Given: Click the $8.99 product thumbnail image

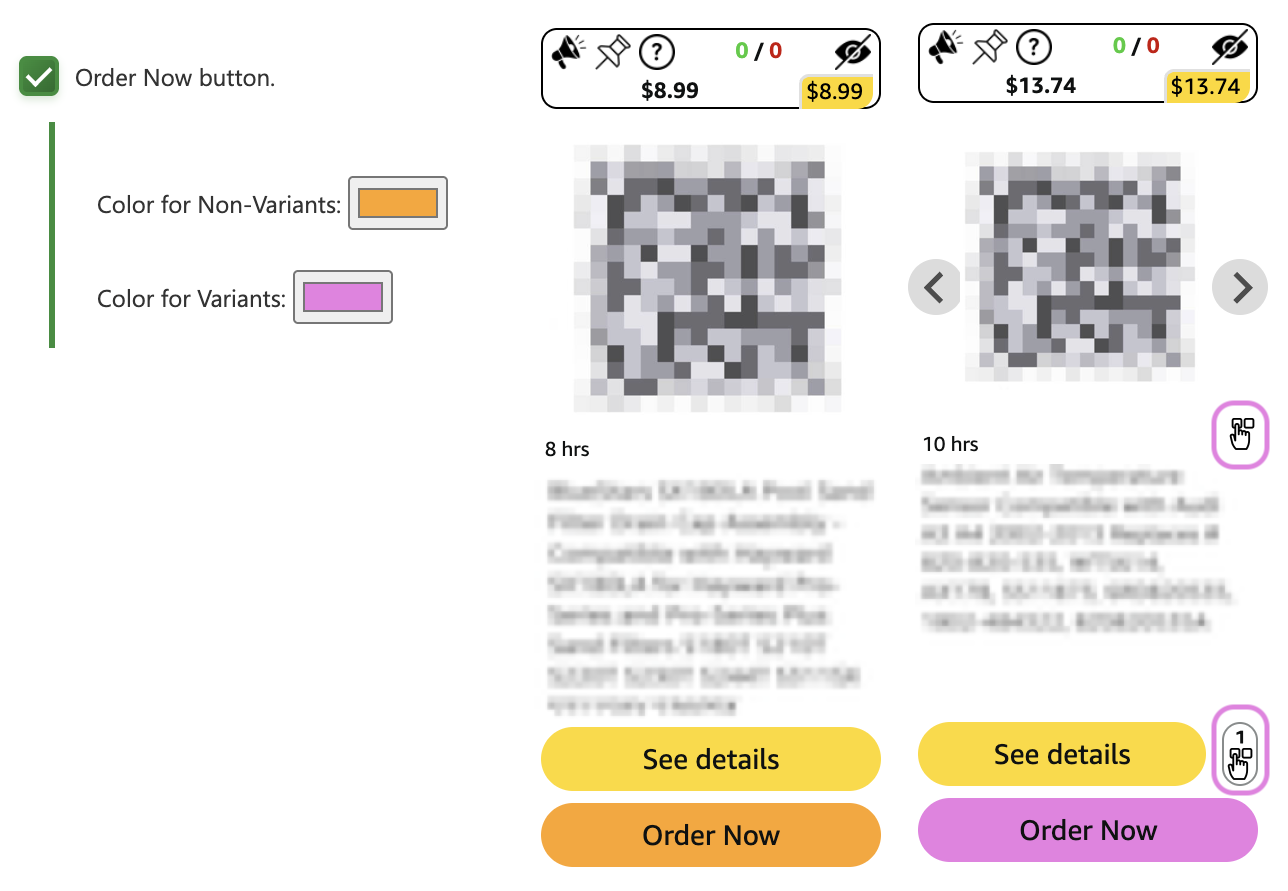Looking at the screenshot, I should pos(707,278).
